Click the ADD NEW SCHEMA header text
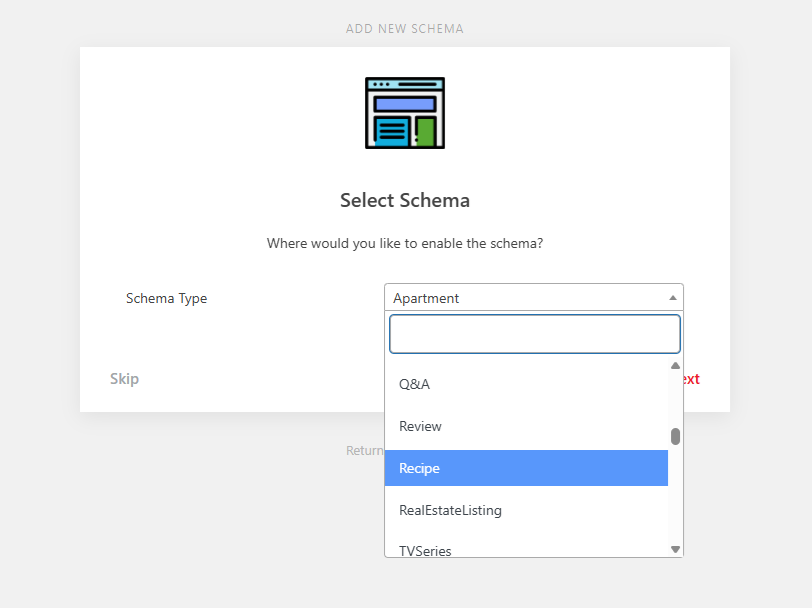The height and width of the screenshot is (608, 812). 405,29
